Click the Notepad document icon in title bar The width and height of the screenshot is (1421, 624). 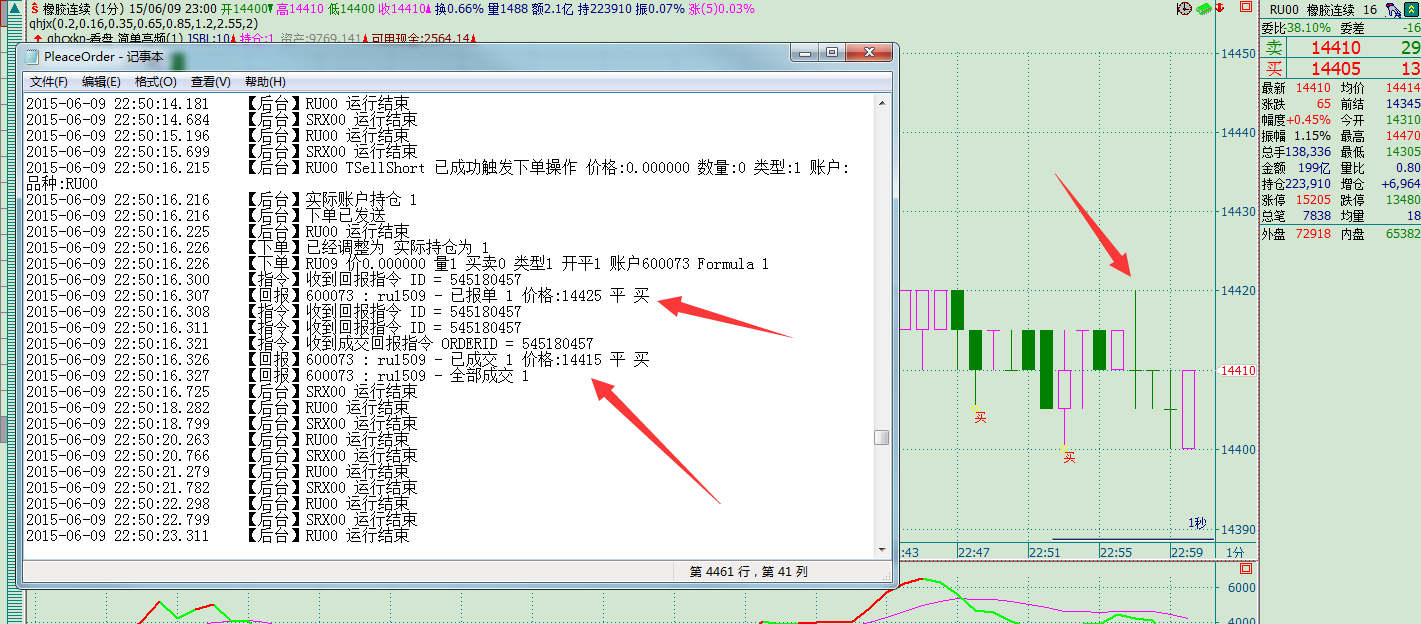point(32,57)
